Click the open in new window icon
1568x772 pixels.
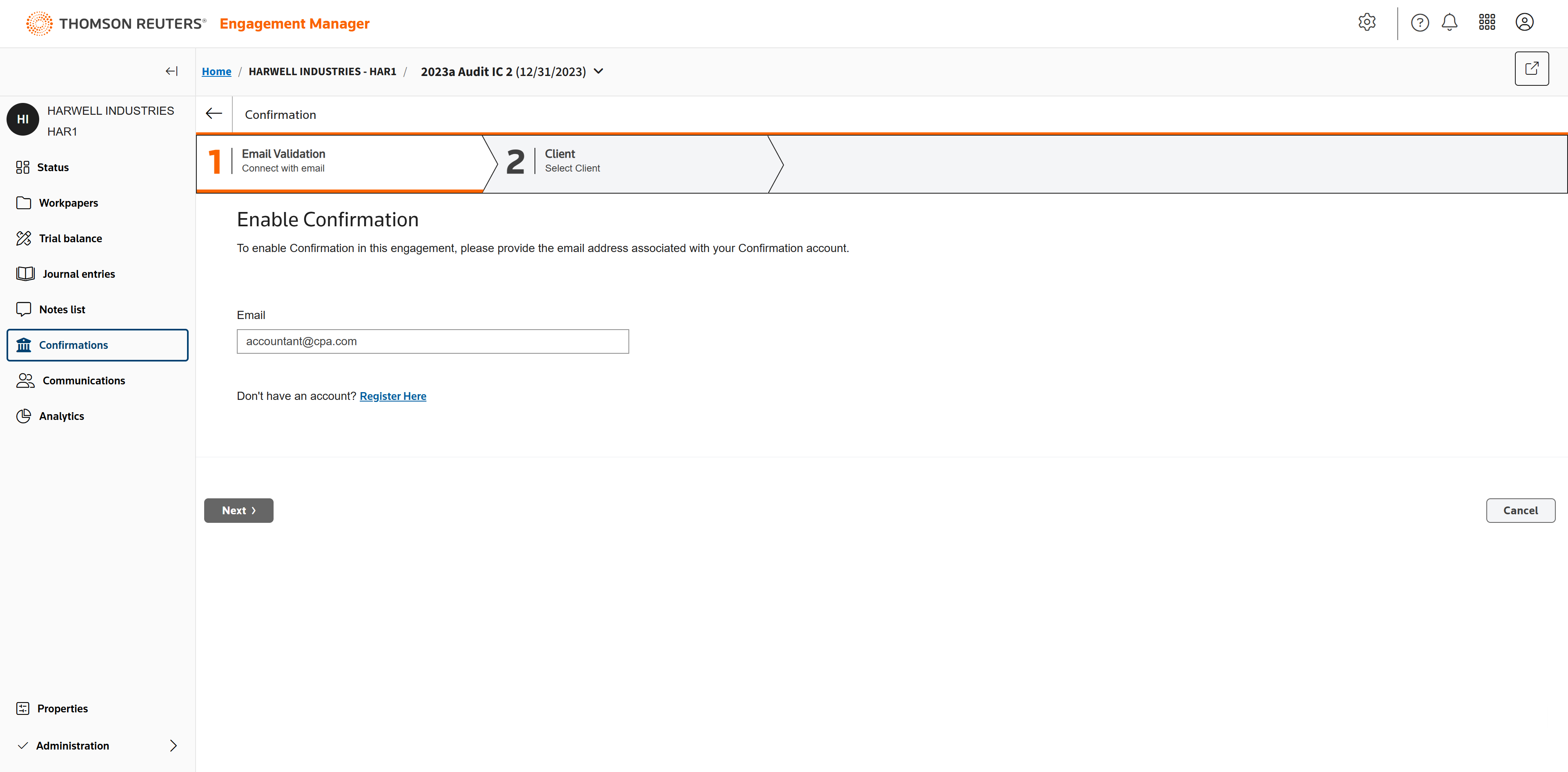click(1532, 69)
